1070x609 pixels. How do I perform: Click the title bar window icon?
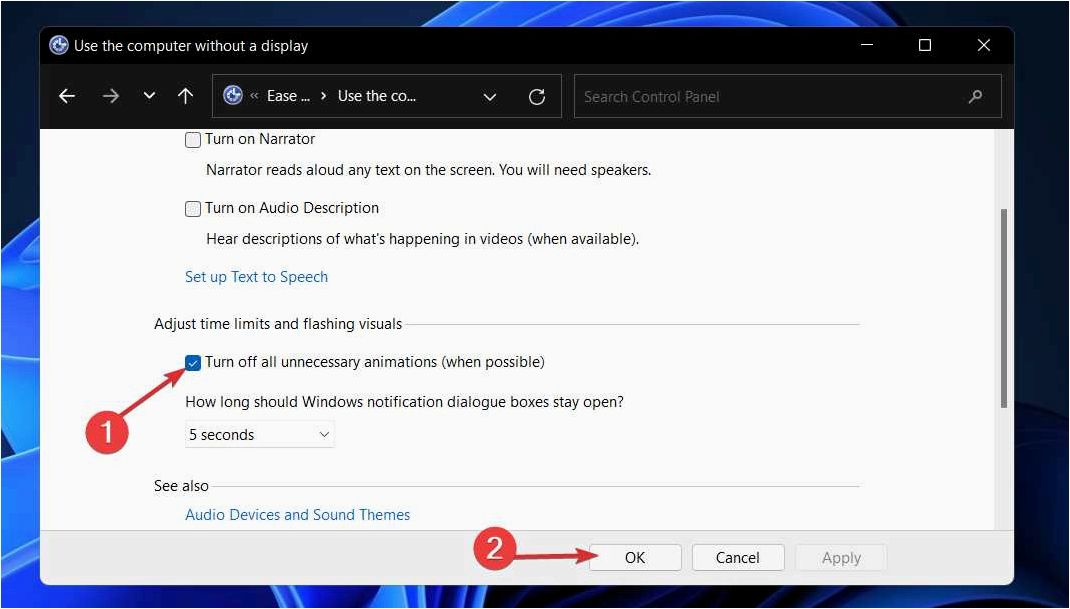[59, 46]
